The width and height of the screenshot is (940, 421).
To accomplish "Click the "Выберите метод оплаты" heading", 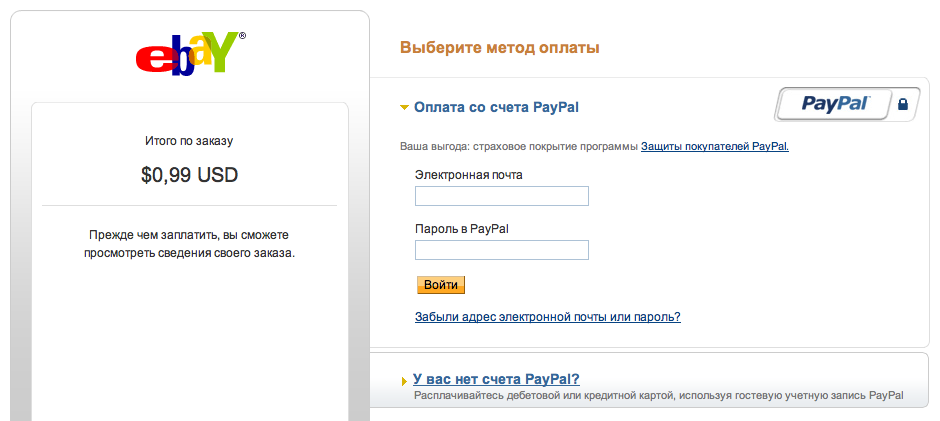I will tap(499, 47).
